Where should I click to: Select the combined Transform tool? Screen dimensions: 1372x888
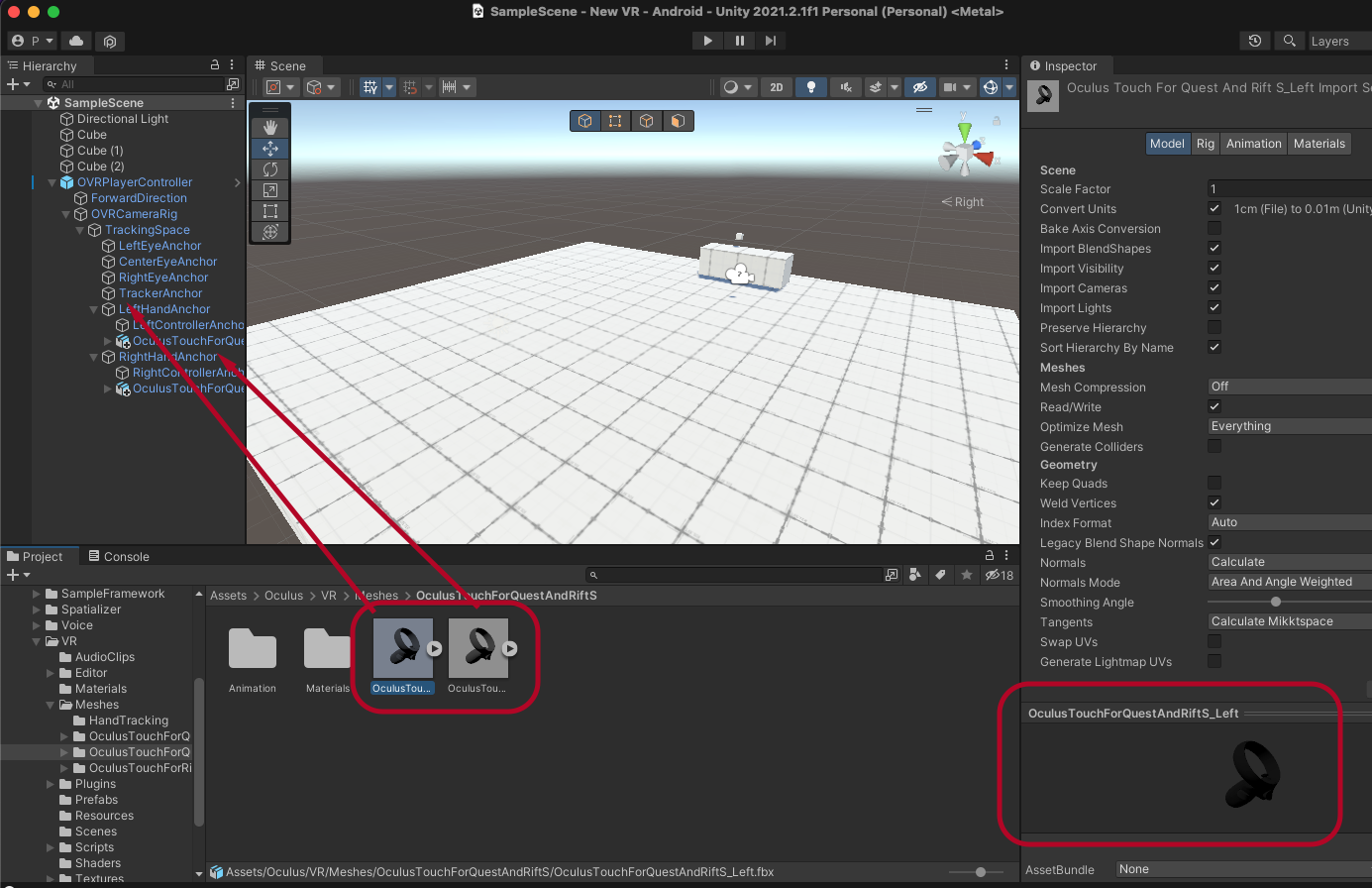(x=269, y=232)
